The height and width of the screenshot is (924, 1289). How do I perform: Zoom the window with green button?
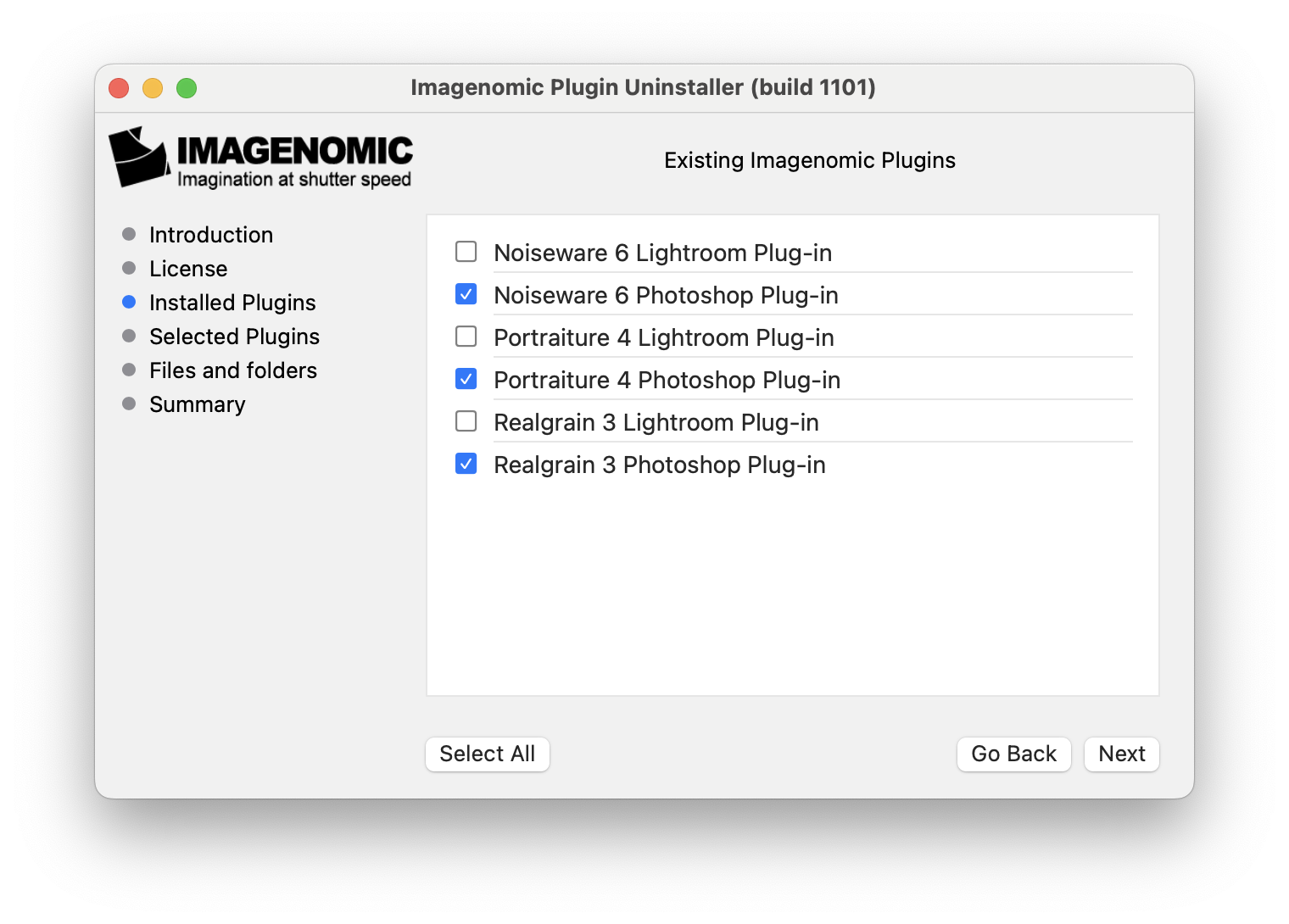[187, 88]
